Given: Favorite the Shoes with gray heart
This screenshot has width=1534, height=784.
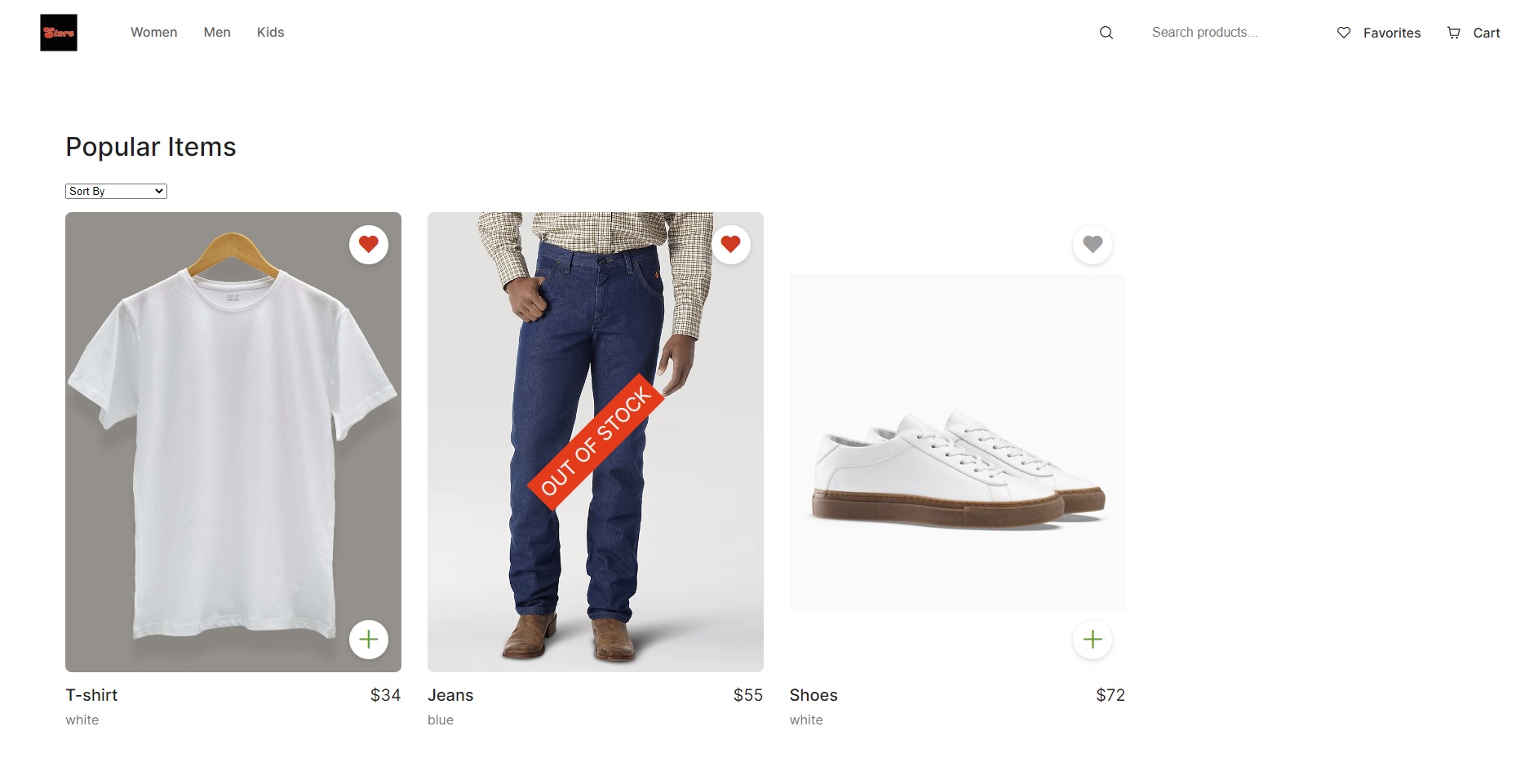Looking at the screenshot, I should coord(1092,244).
